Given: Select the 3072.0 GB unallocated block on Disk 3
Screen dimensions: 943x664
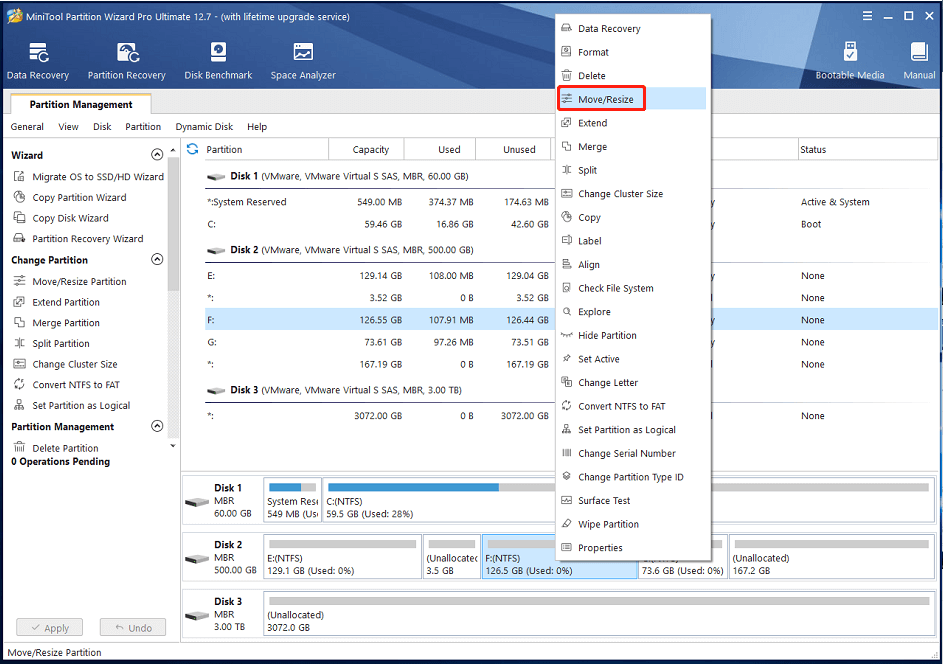Looking at the screenshot, I should pos(598,613).
